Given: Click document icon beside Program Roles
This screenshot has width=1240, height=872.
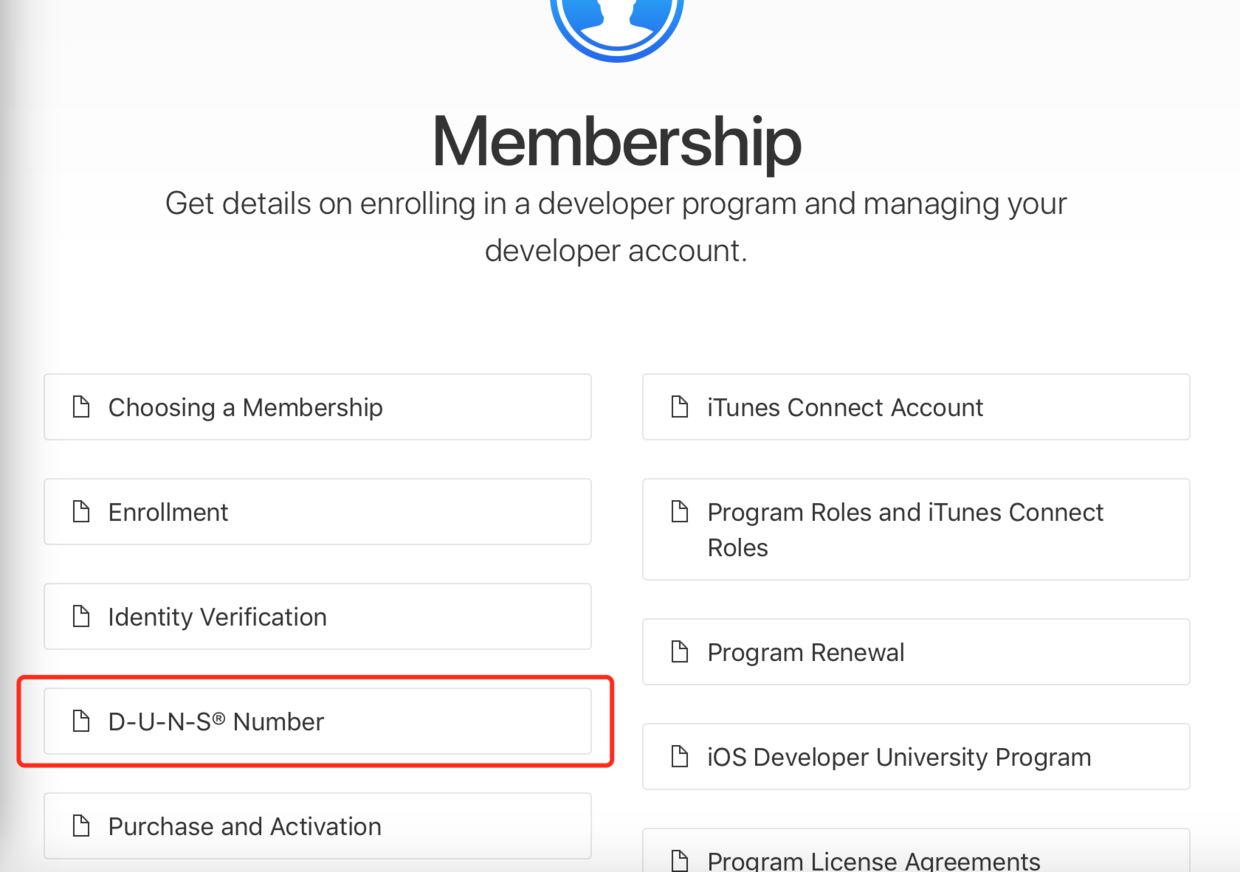Looking at the screenshot, I should [680, 512].
